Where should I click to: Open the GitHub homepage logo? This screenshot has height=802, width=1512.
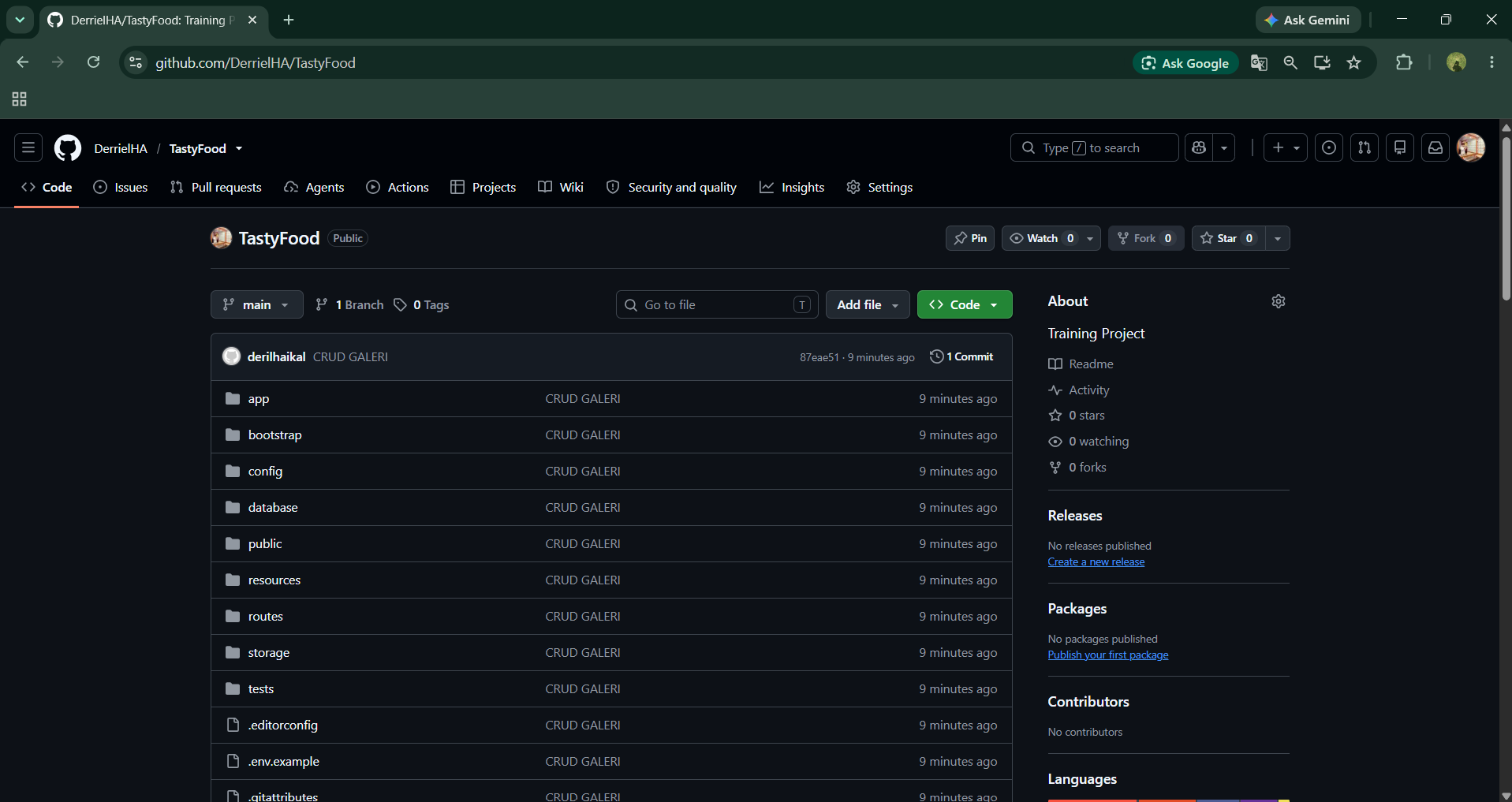68,148
